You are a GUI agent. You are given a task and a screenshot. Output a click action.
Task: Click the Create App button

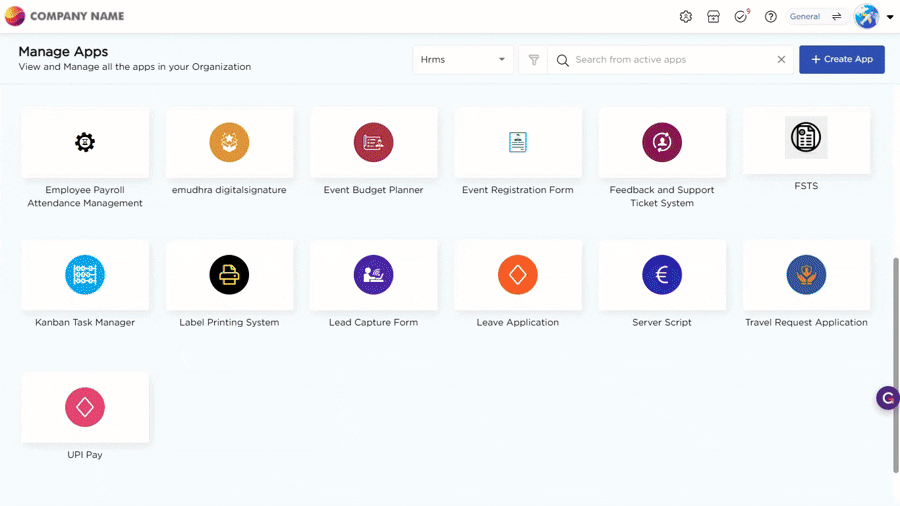pyautogui.click(x=842, y=60)
